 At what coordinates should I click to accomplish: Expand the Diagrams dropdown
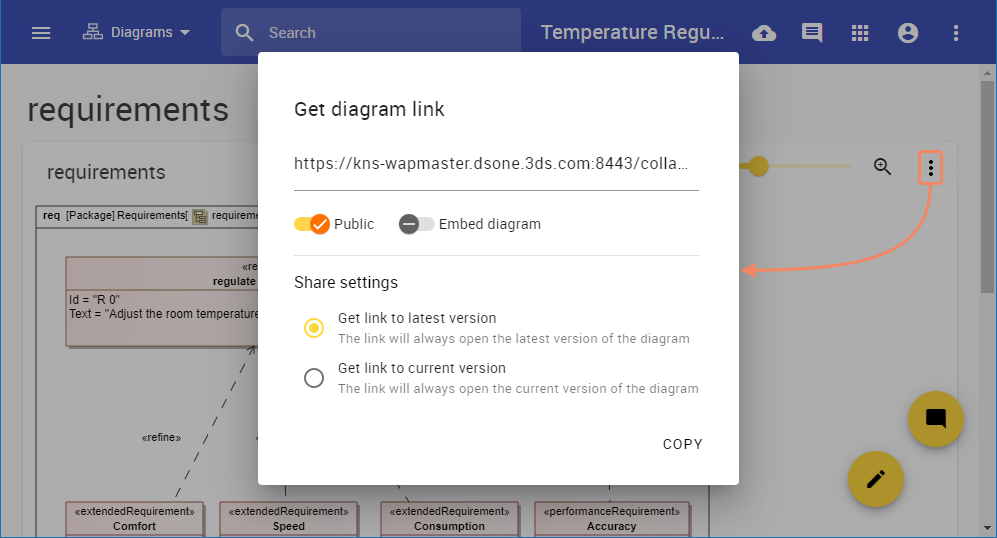[137, 33]
